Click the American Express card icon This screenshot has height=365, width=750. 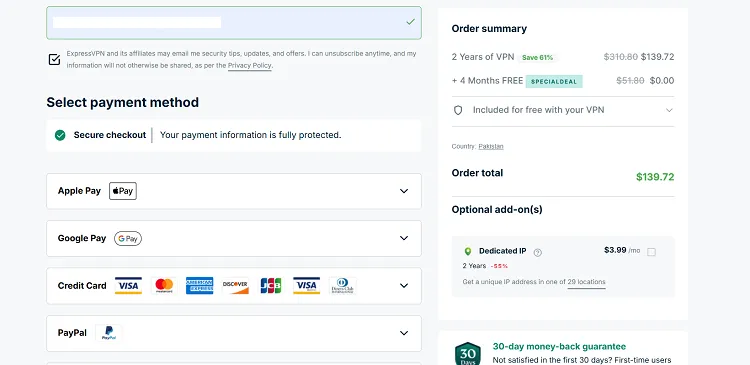pos(199,286)
